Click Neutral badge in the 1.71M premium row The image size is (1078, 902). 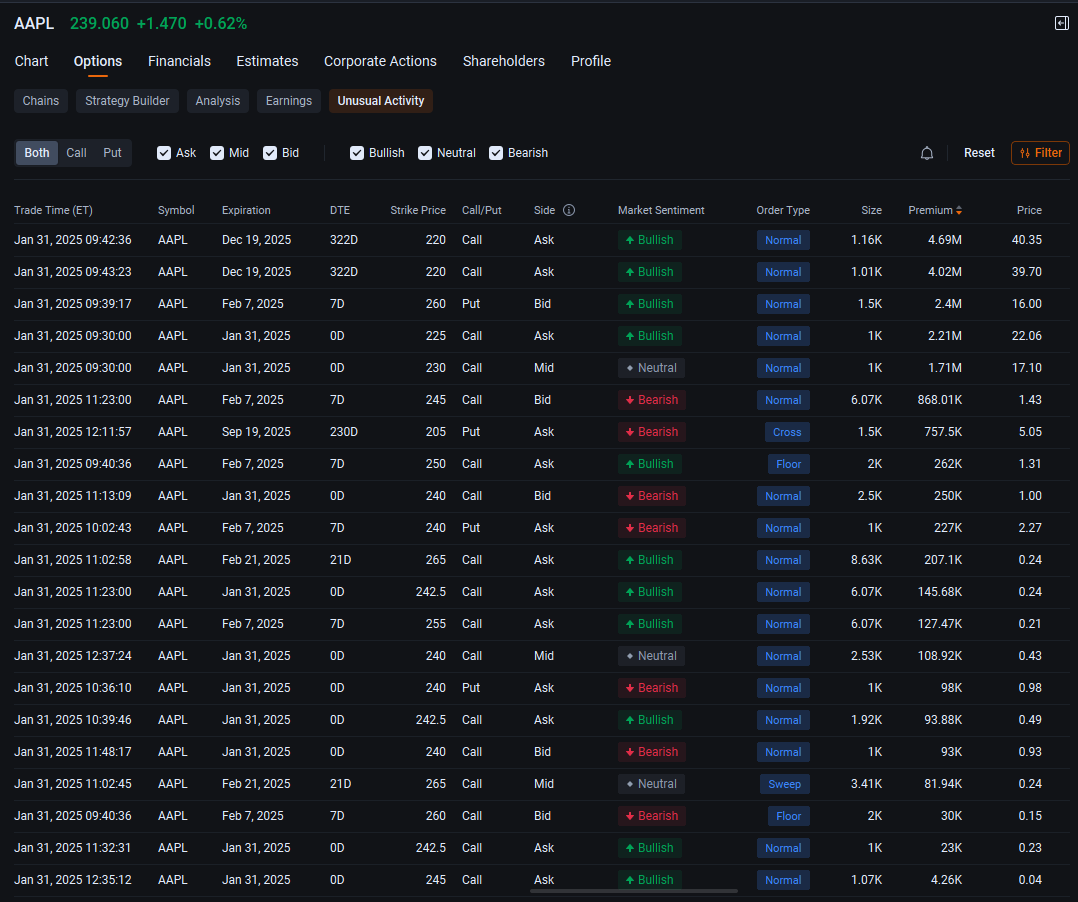point(651,368)
